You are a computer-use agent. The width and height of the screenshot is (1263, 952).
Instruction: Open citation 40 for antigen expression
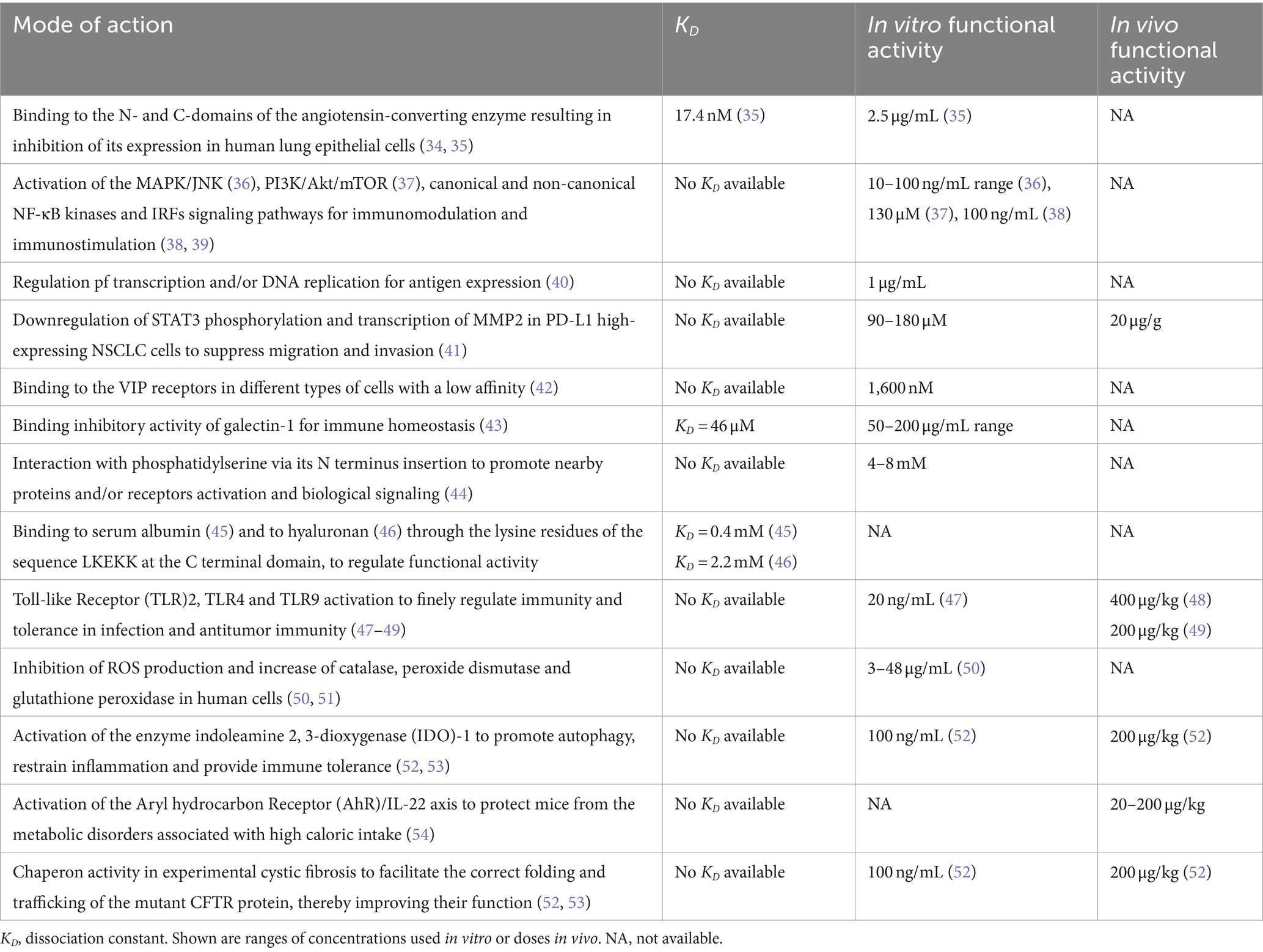[x=560, y=282]
